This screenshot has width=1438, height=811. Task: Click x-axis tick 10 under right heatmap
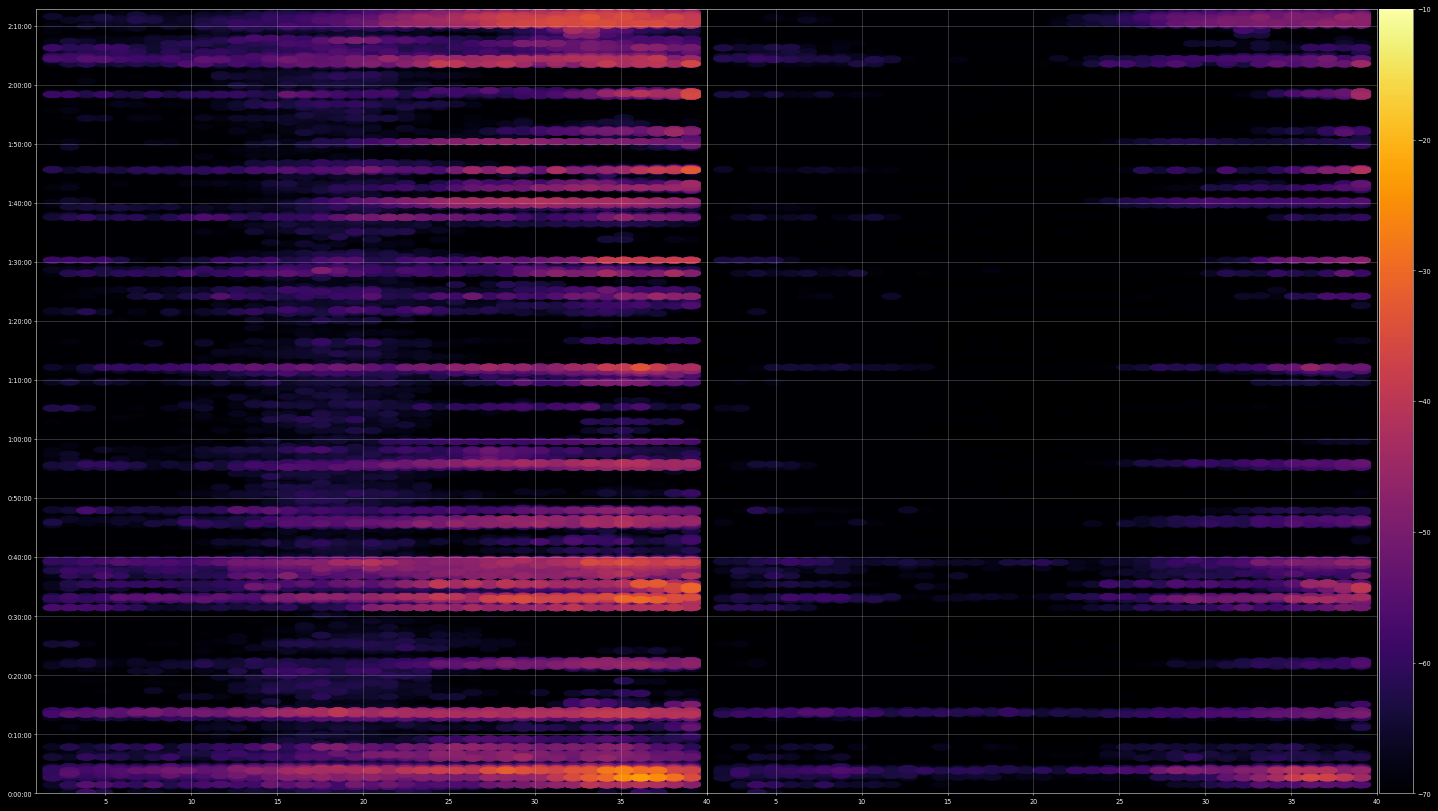click(x=861, y=802)
